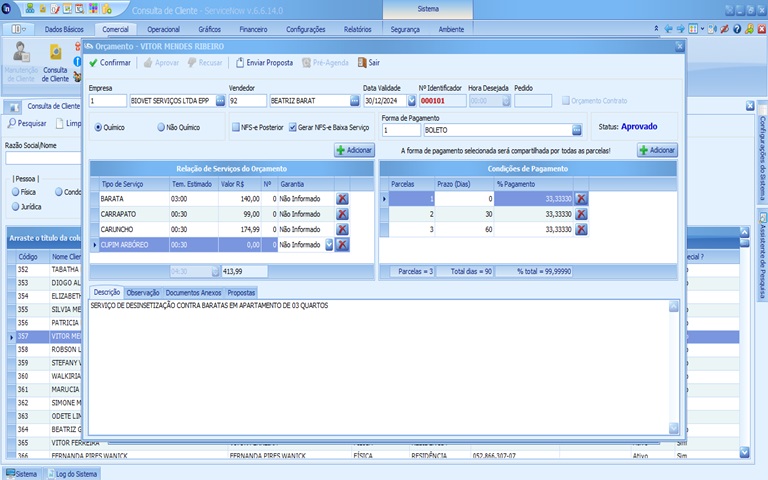
Task: Remove the 60-day payment installment
Action: tap(581, 229)
